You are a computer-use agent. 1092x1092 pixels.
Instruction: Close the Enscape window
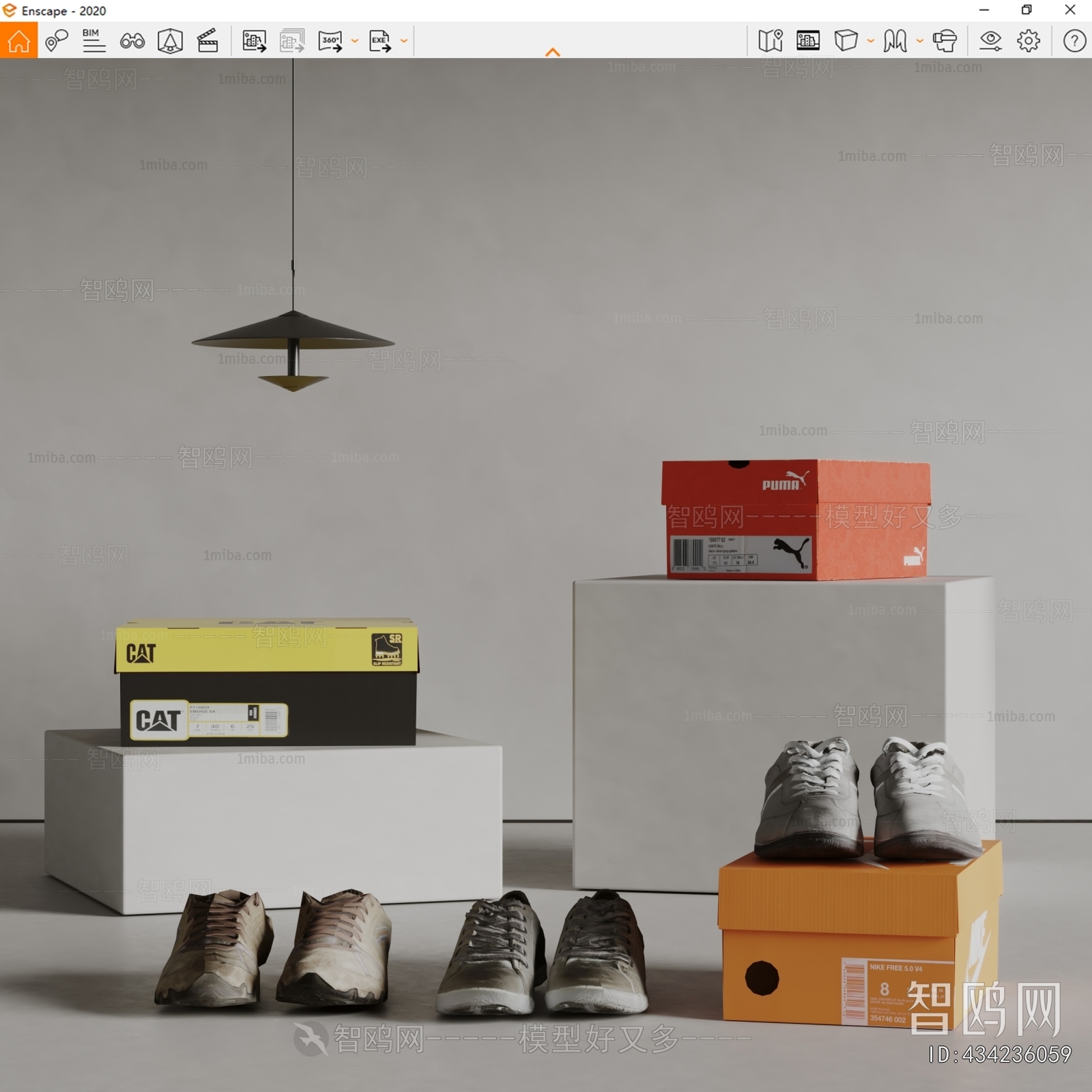1070,10
